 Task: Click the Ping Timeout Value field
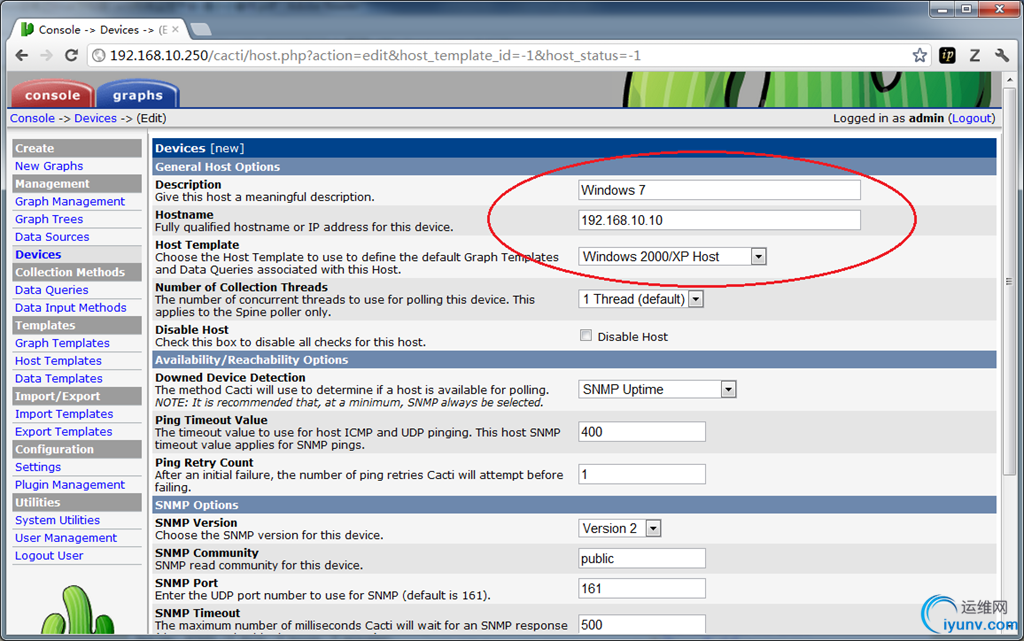pos(641,431)
